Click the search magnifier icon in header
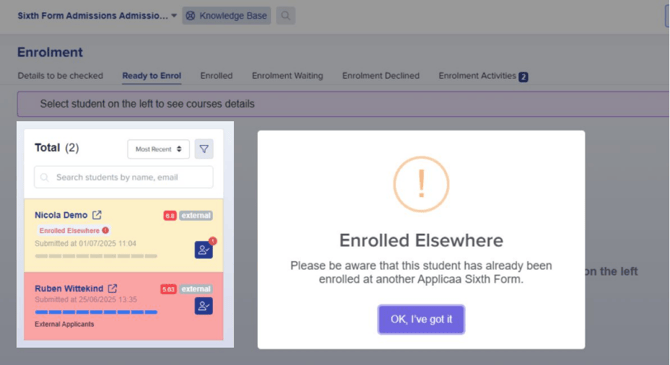Viewport: 670px width, 365px height. click(x=285, y=16)
